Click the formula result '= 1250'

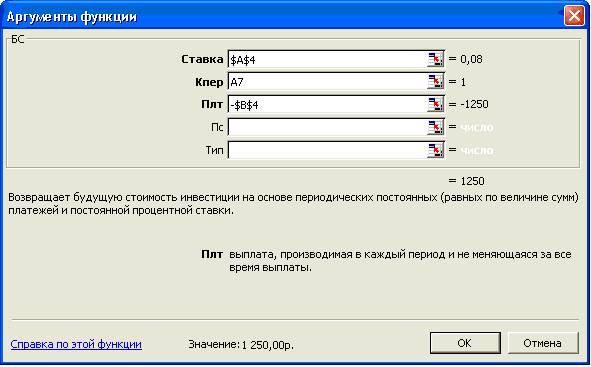click(467, 181)
